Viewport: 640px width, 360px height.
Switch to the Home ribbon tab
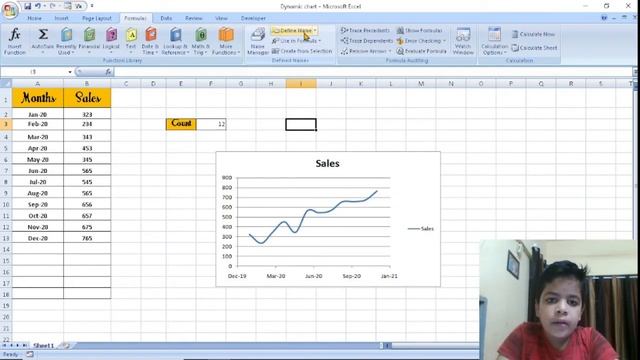coord(34,18)
